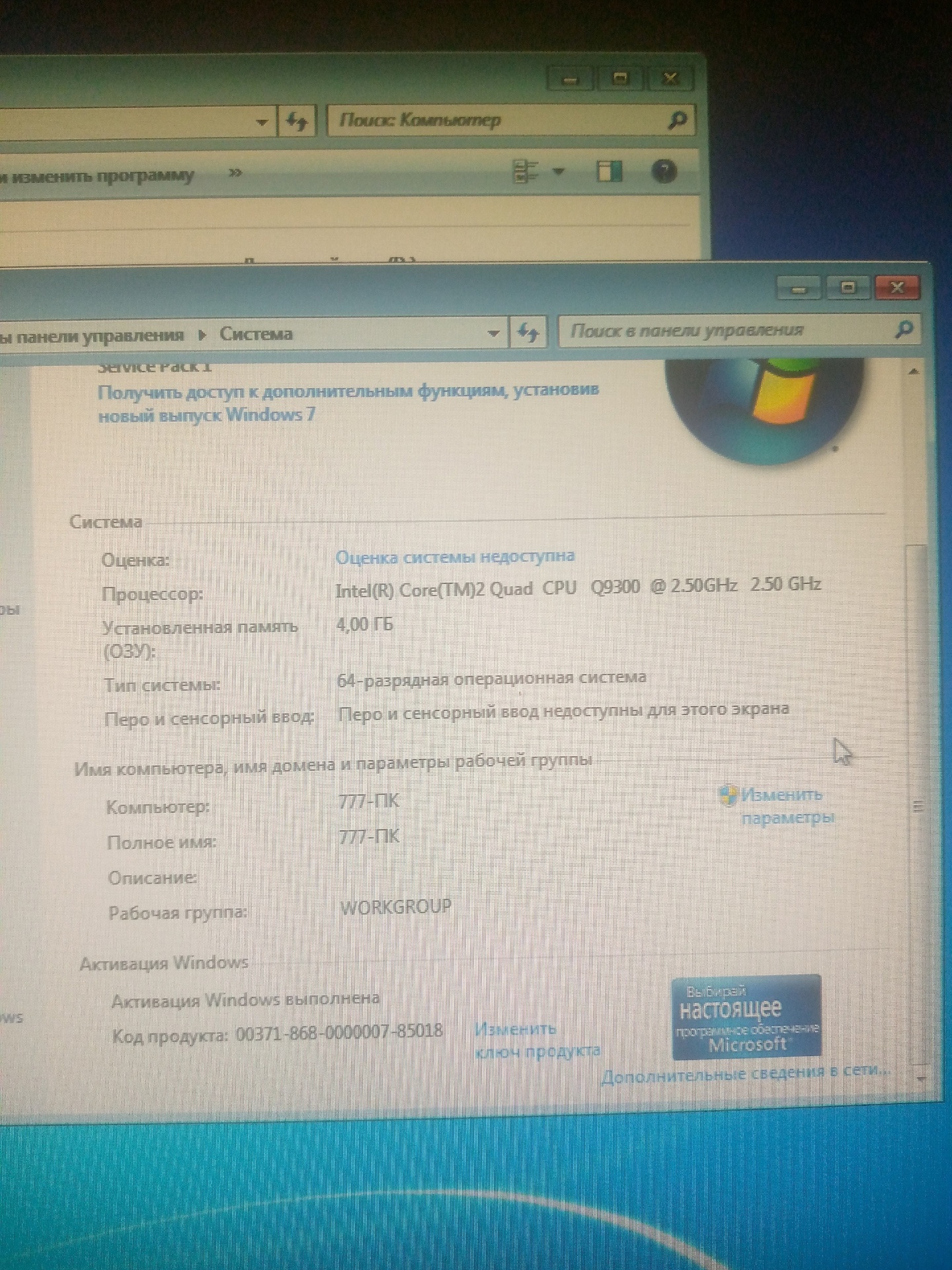Open the Оценка системы недоступна link

[x=455, y=556]
